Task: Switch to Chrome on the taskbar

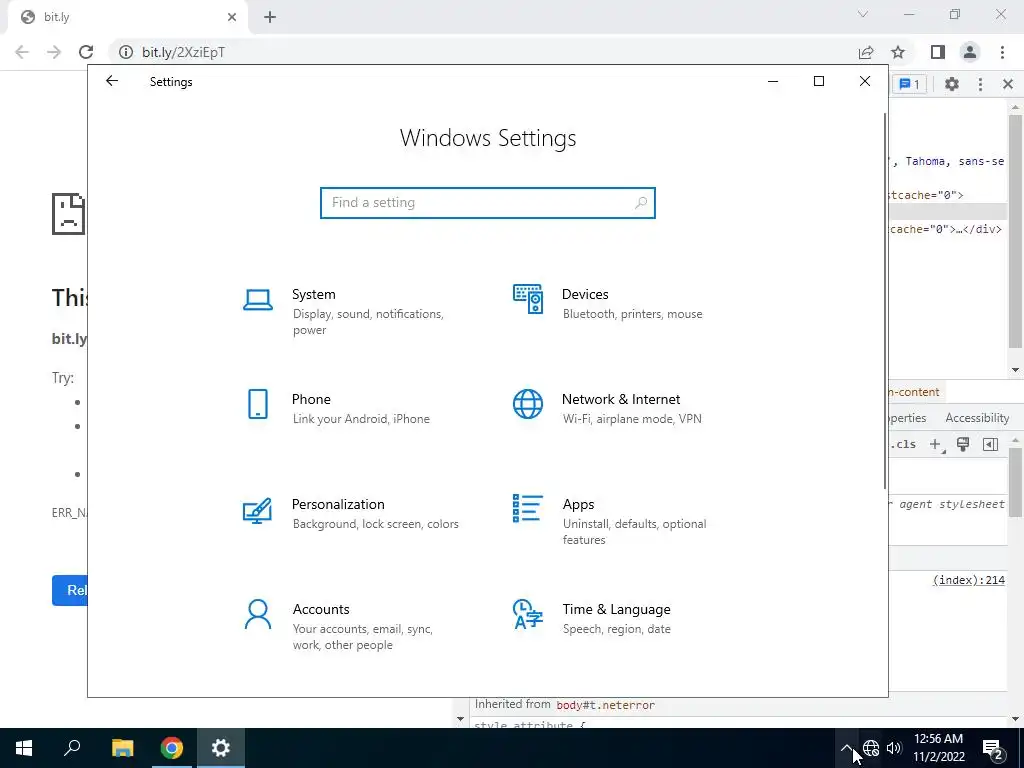Action: pos(171,748)
